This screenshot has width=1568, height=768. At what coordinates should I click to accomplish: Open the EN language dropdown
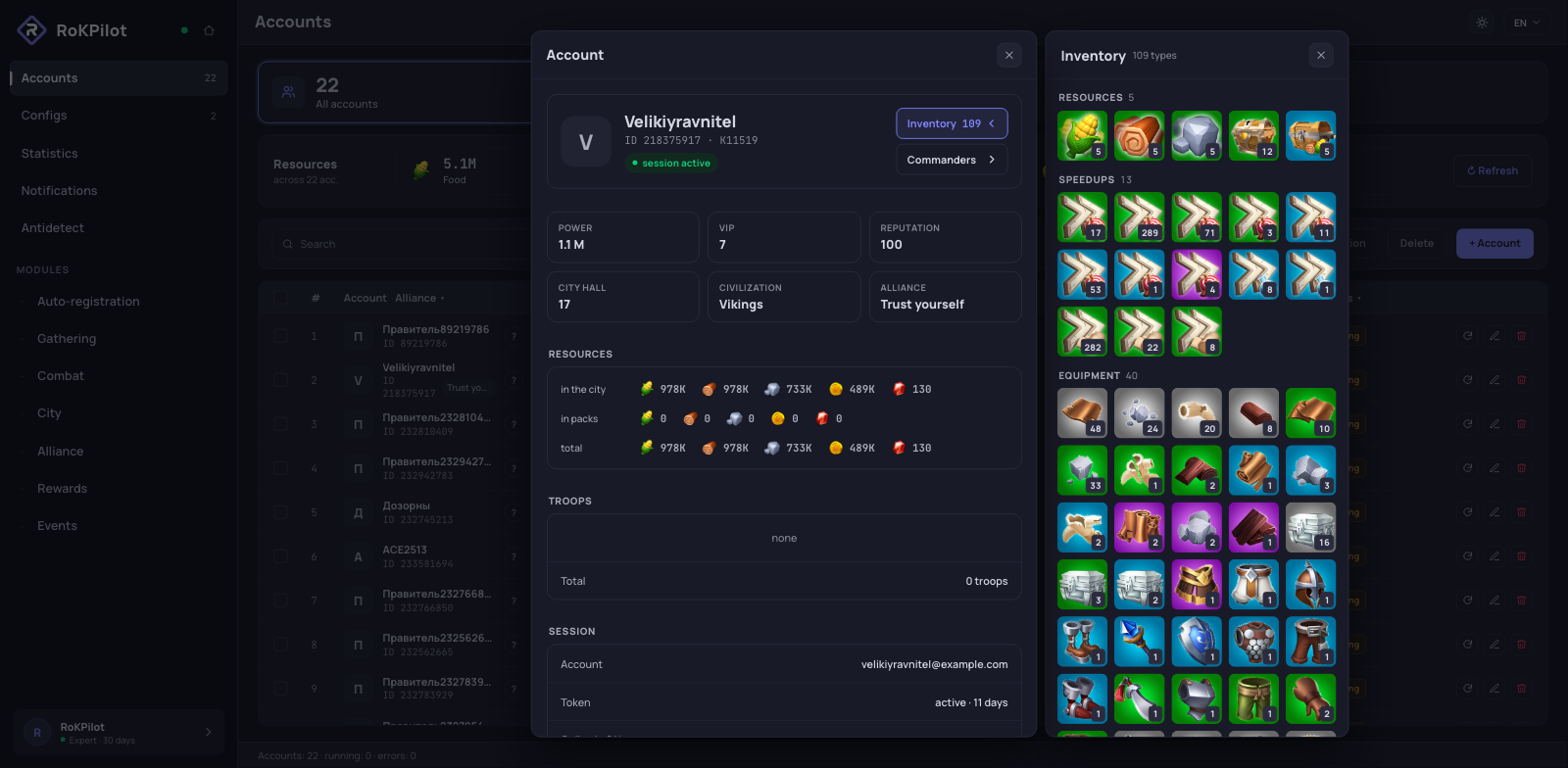pyautogui.click(x=1527, y=23)
